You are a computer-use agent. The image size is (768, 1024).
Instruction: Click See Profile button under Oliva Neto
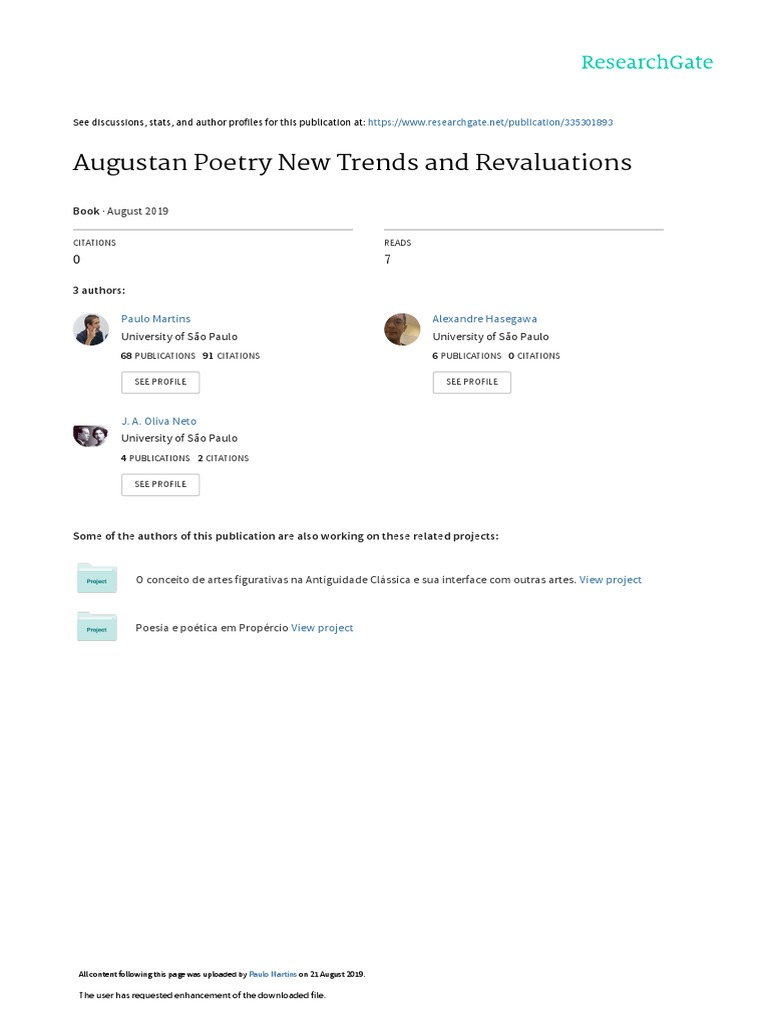tap(160, 484)
